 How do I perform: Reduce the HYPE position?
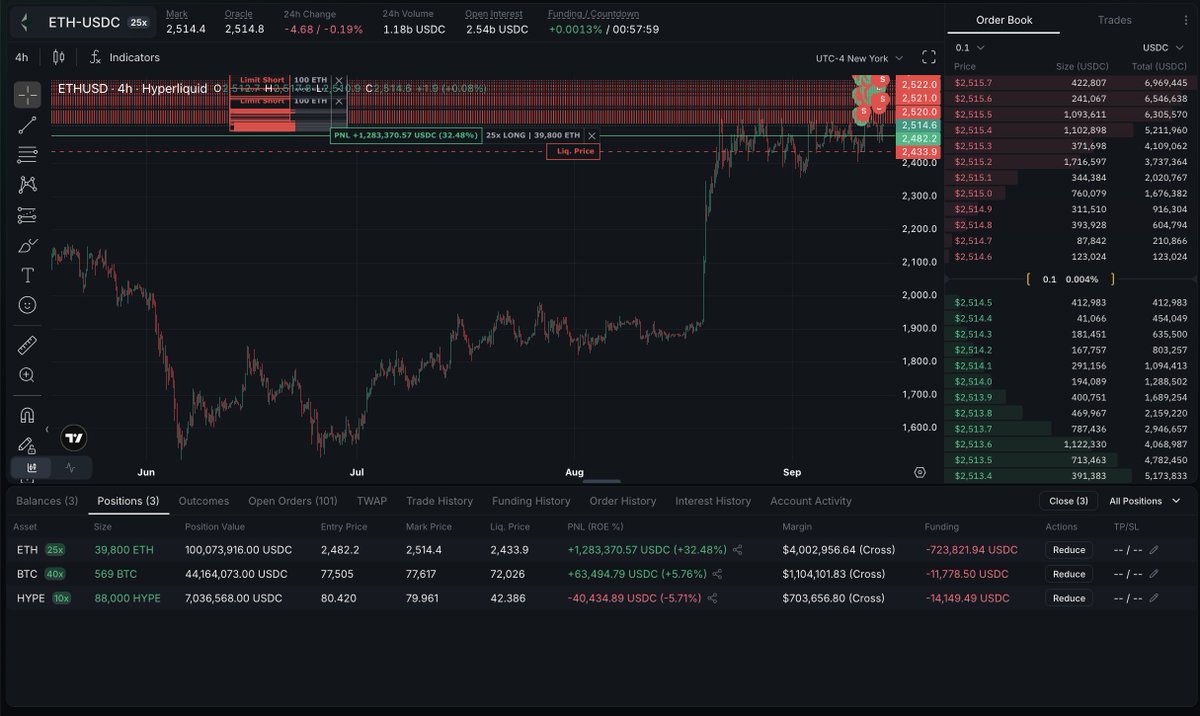click(1068, 598)
